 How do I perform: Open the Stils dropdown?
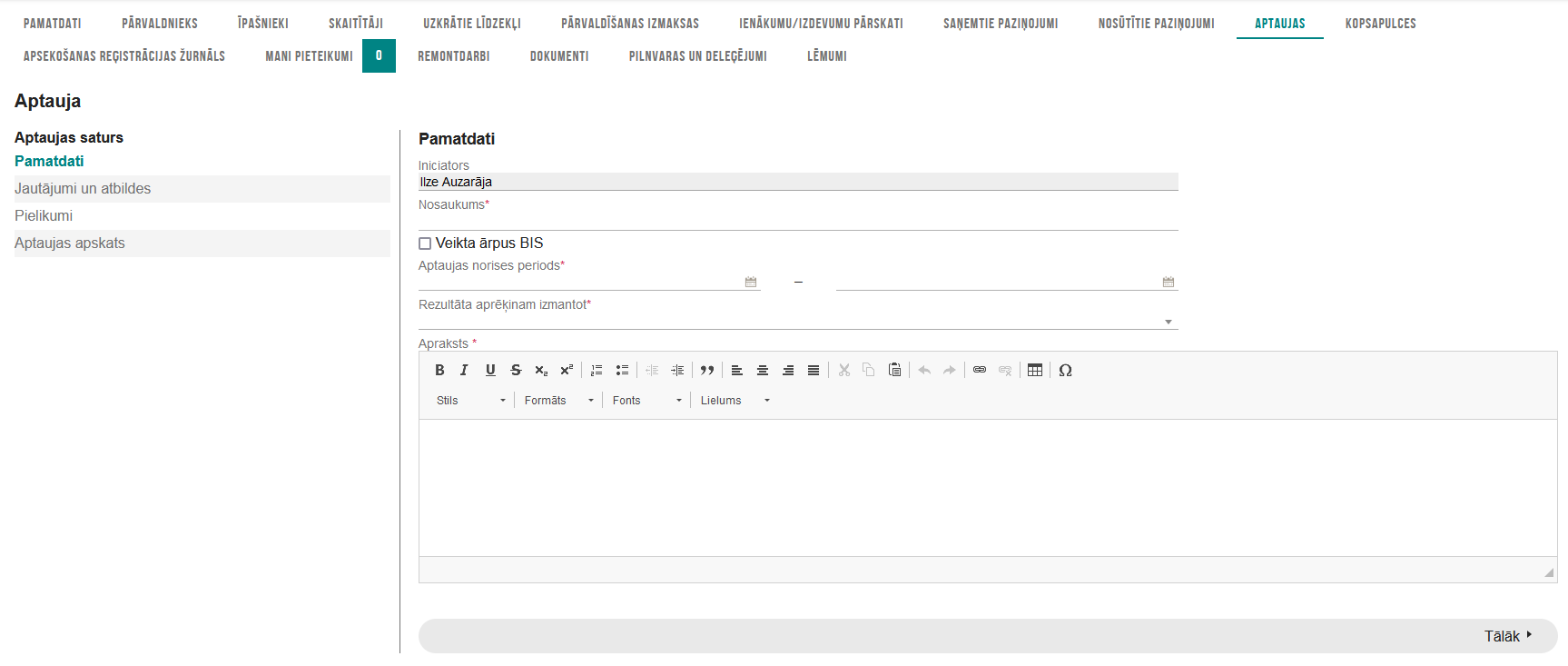[470, 401]
